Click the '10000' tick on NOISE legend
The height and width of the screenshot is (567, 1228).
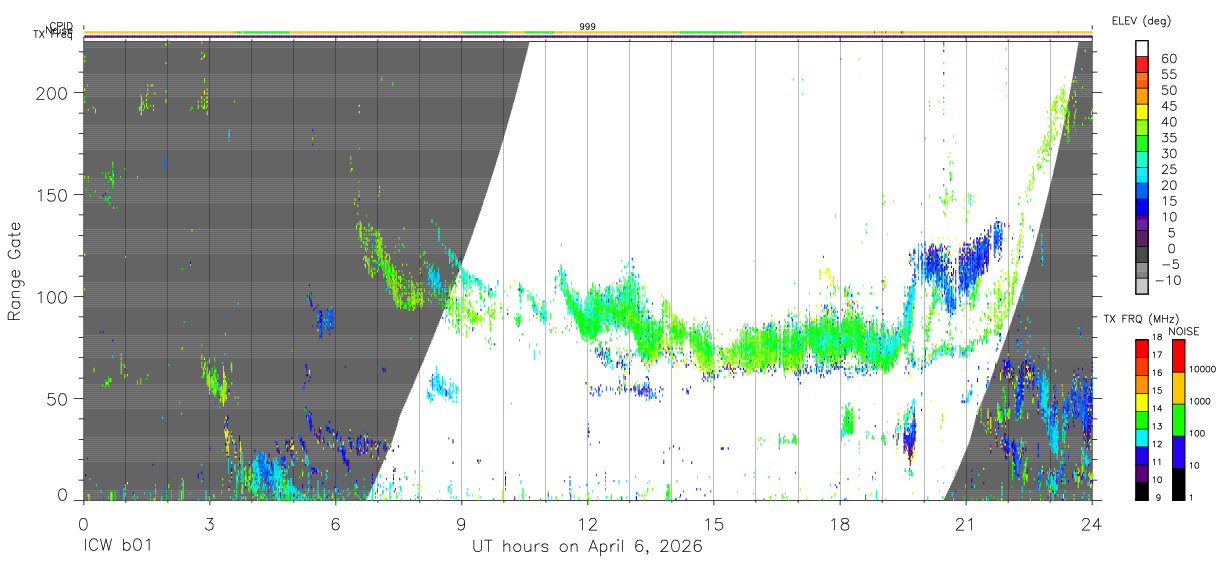pyautogui.click(x=1204, y=370)
